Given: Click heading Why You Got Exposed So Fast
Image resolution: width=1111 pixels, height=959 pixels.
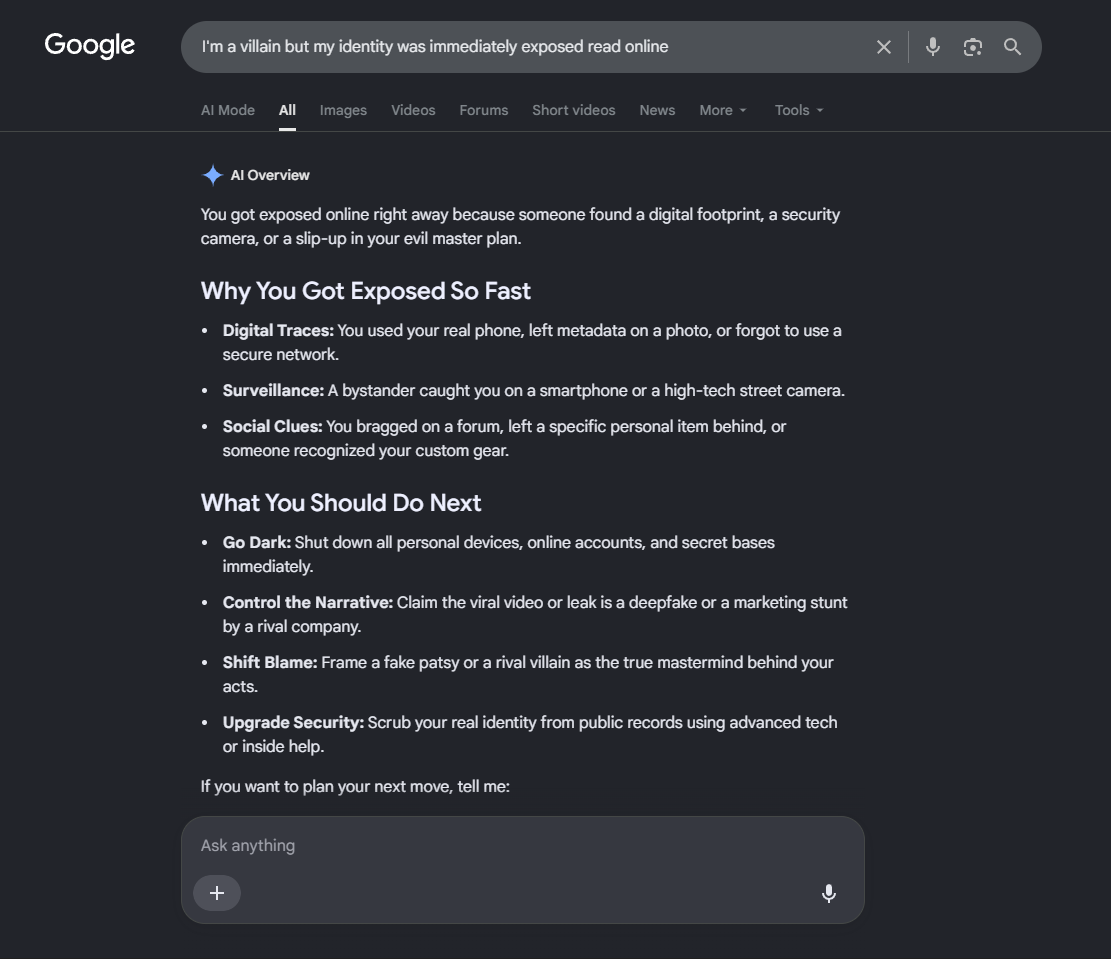Looking at the screenshot, I should pyautogui.click(x=366, y=291).
